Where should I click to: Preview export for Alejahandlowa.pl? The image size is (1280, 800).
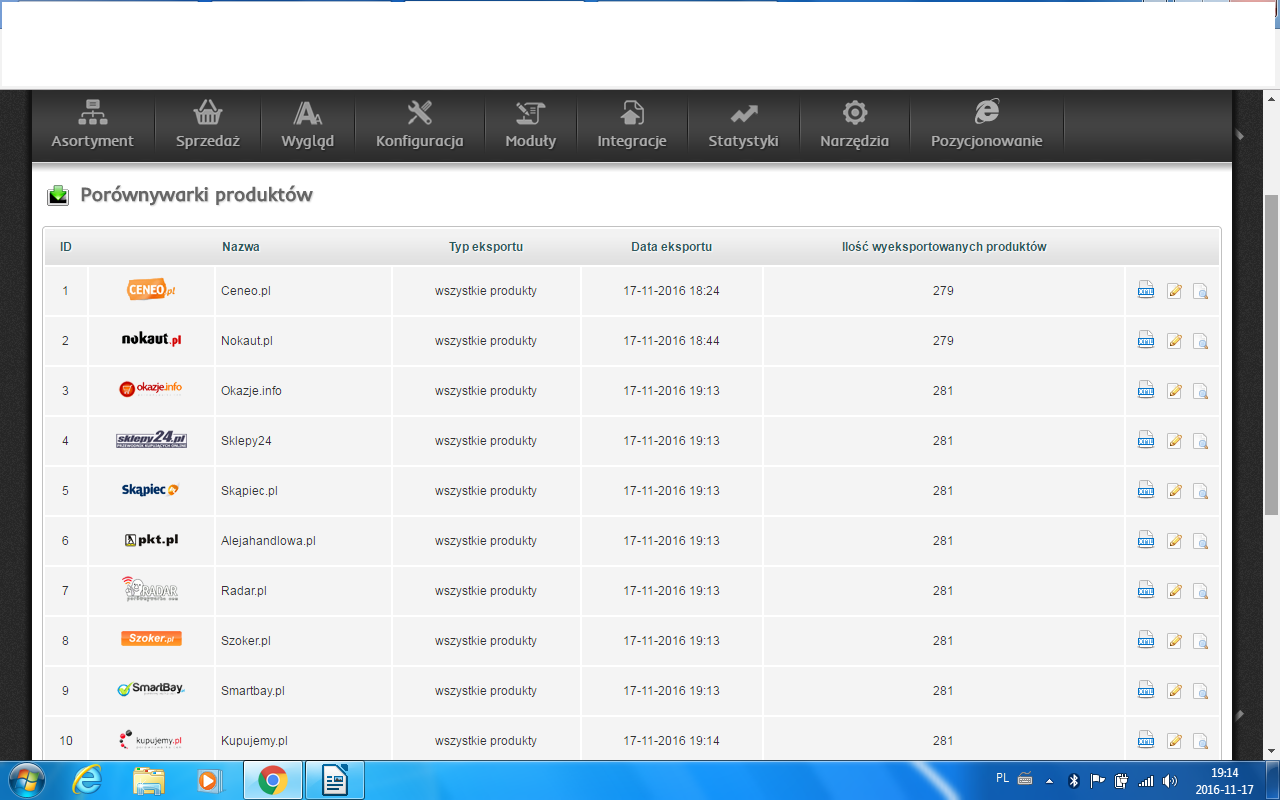pyautogui.click(x=1201, y=541)
